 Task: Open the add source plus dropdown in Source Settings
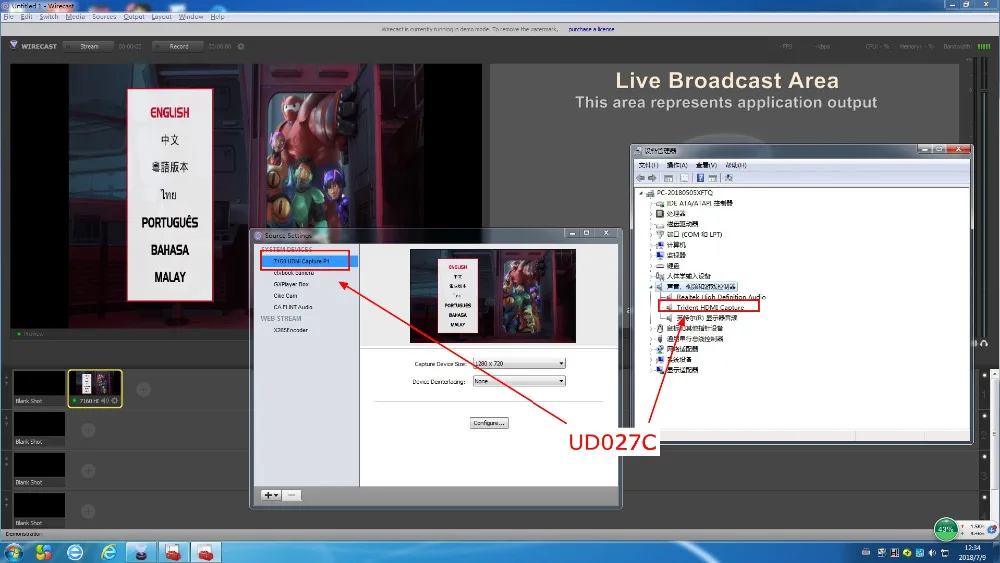tap(271, 495)
